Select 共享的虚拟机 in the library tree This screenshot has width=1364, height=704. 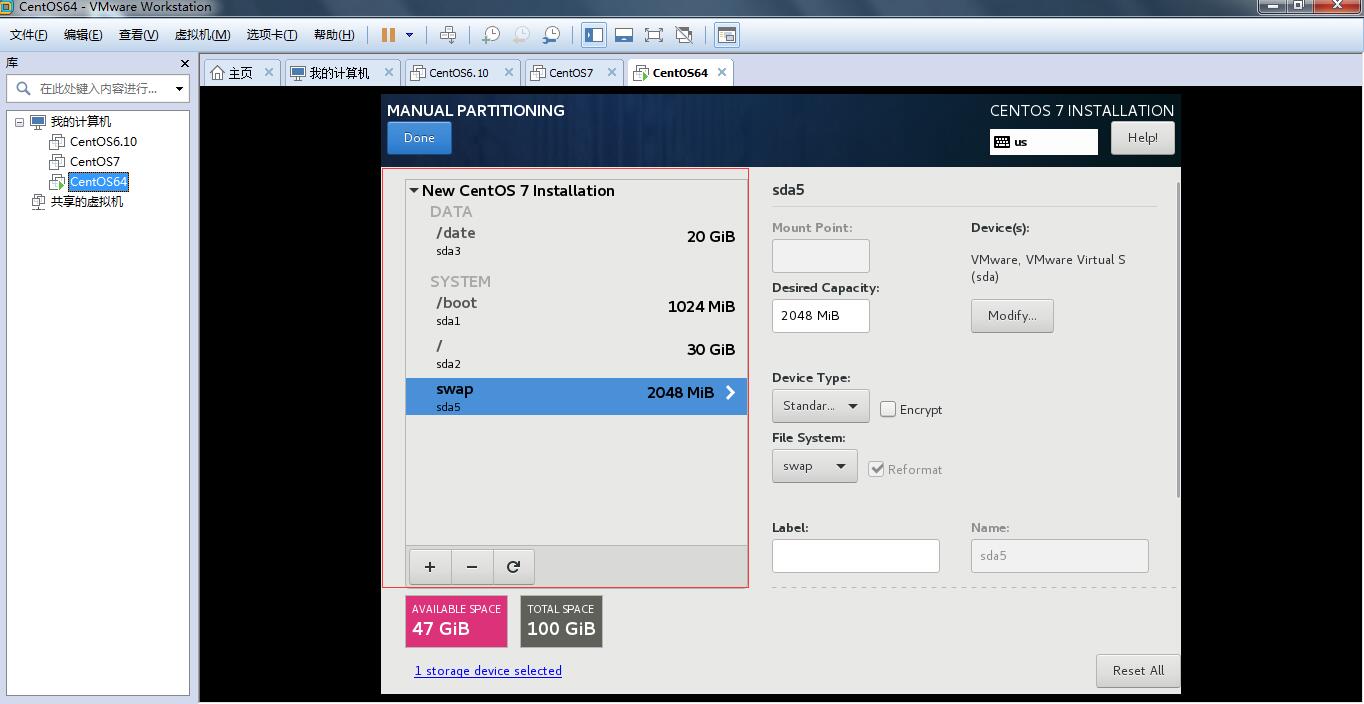[87, 202]
